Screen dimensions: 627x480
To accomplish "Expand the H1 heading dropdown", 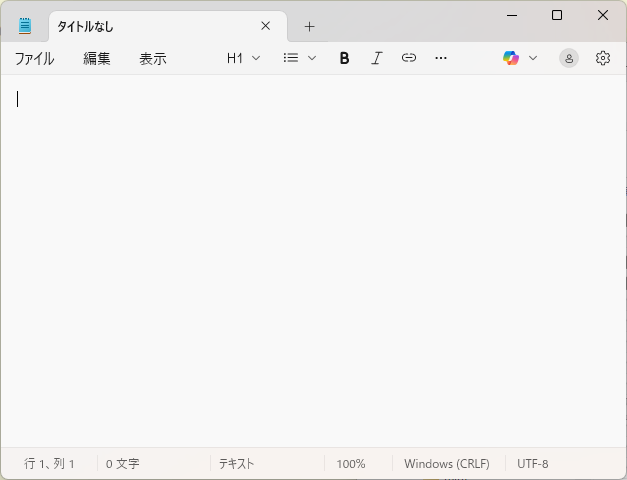I will click(243, 58).
